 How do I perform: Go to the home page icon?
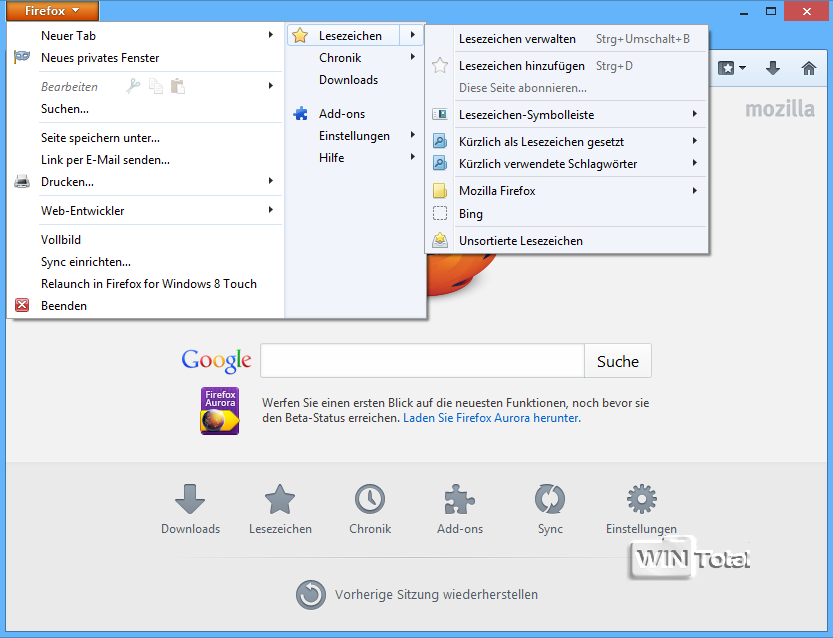[x=809, y=68]
